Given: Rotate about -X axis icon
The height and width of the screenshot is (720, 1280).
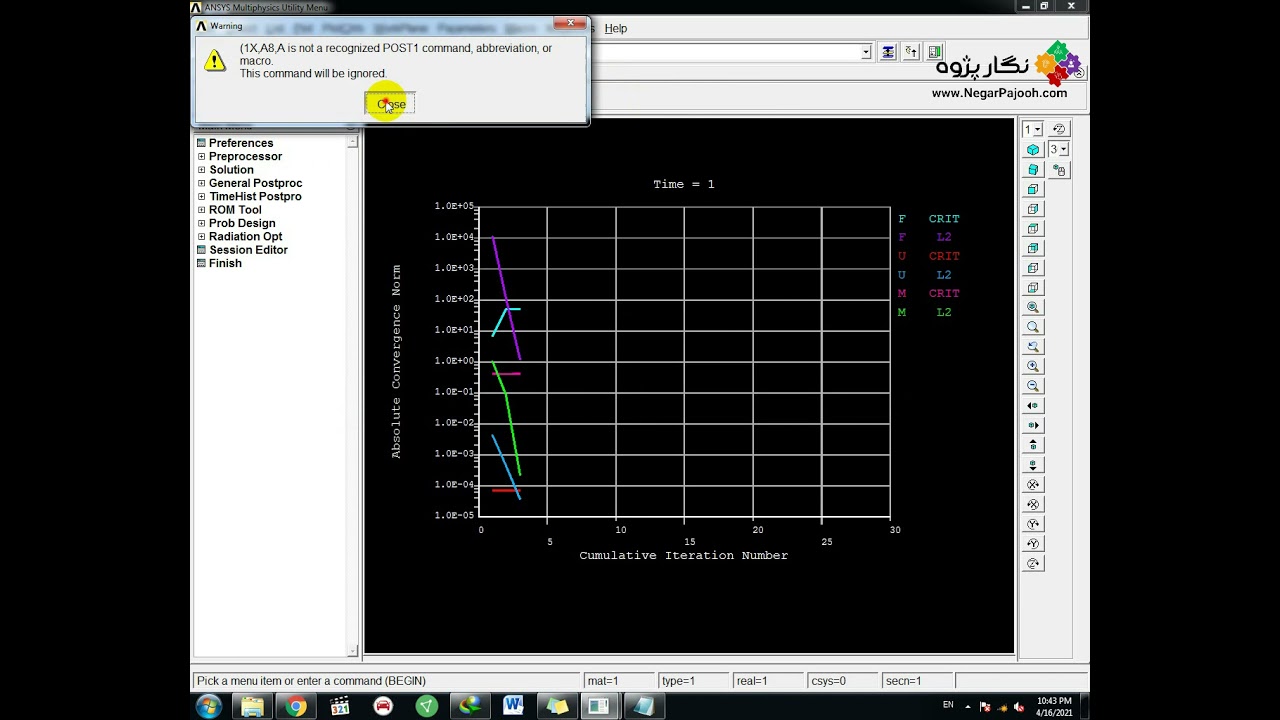Looking at the screenshot, I should (1033, 504).
